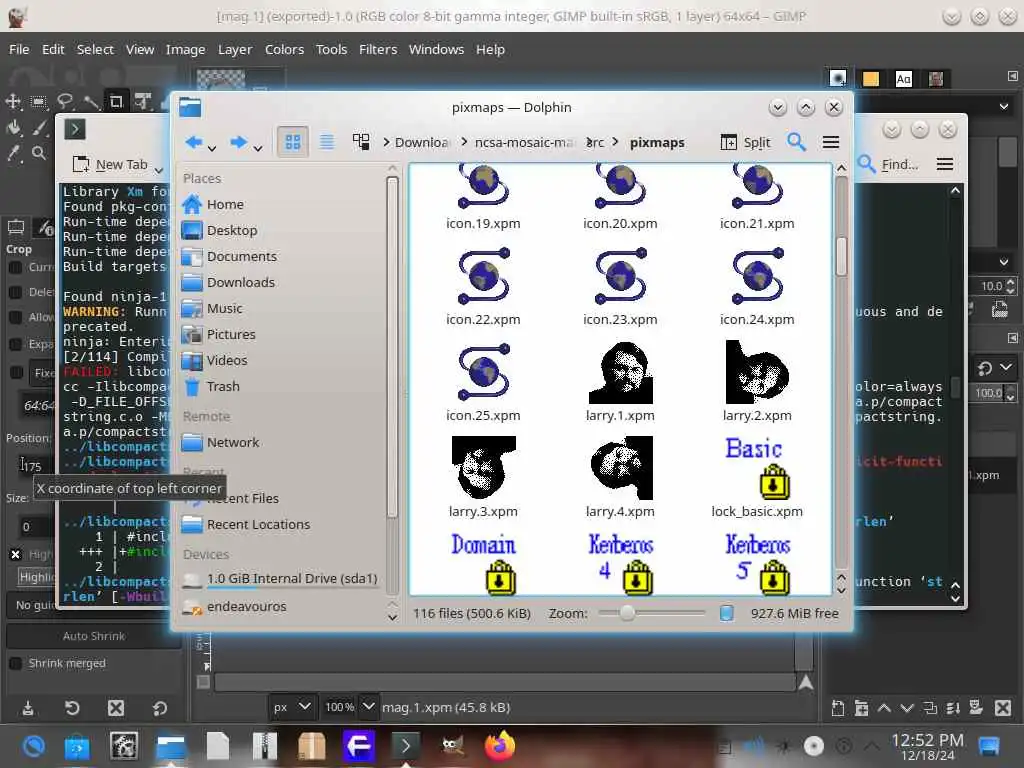Toggle the Highlight option in crop settings

click(16, 554)
